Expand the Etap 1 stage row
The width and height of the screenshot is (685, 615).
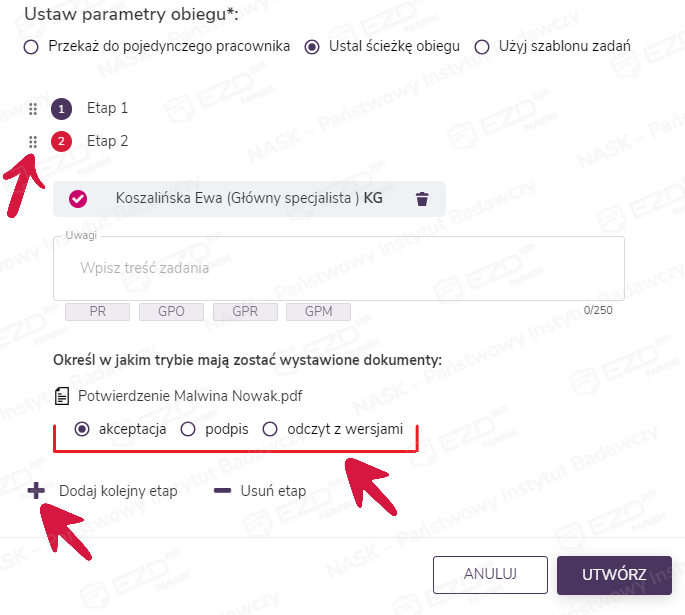point(108,108)
